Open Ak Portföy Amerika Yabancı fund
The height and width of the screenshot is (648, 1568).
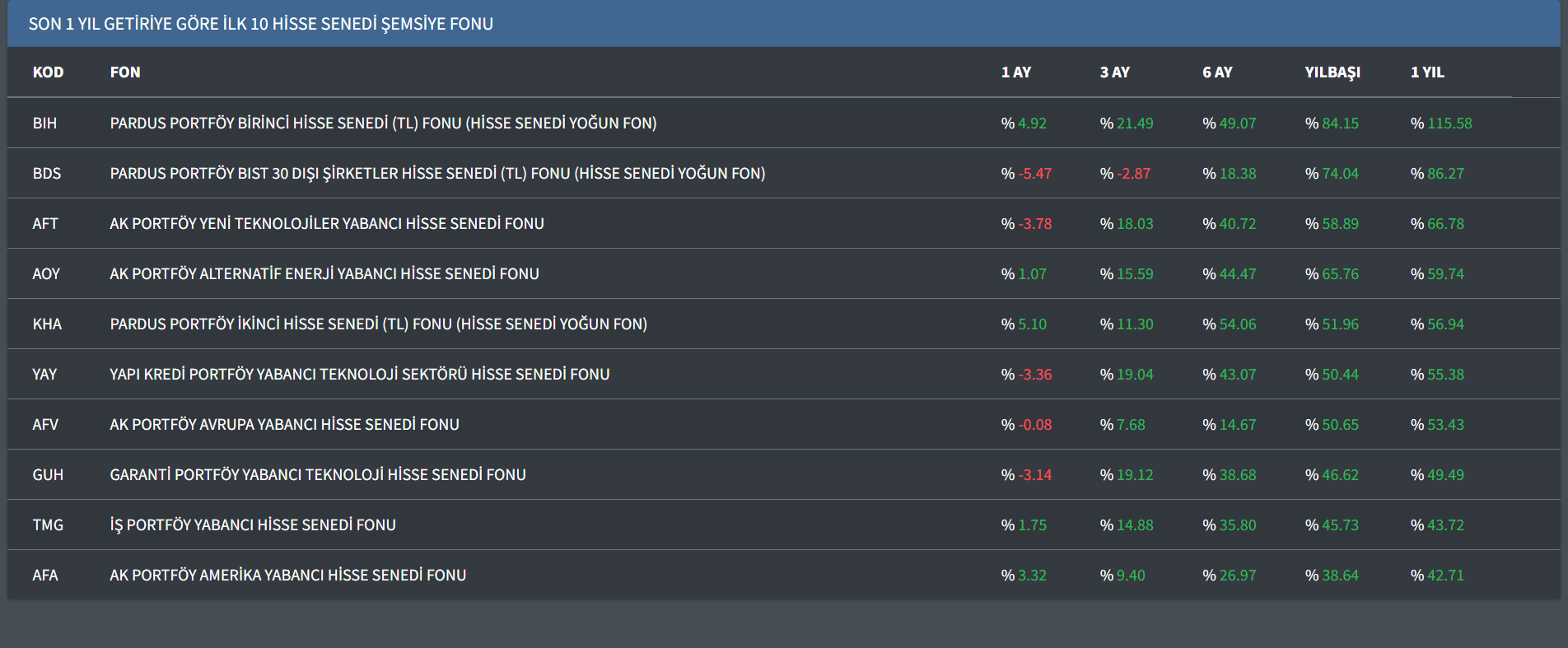(x=287, y=576)
